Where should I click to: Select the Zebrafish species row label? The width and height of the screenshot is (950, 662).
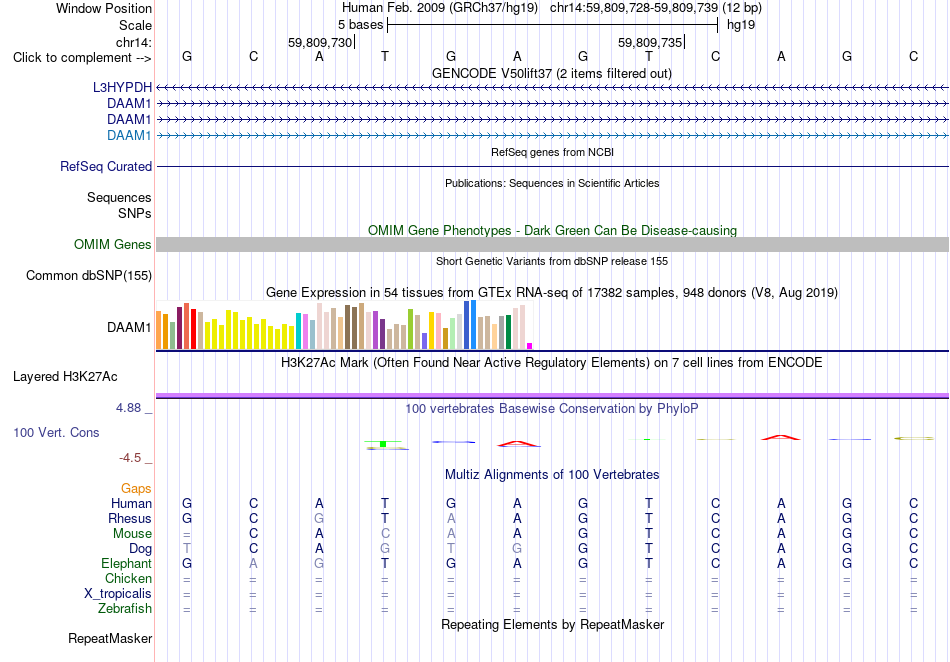(x=125, y=608)
